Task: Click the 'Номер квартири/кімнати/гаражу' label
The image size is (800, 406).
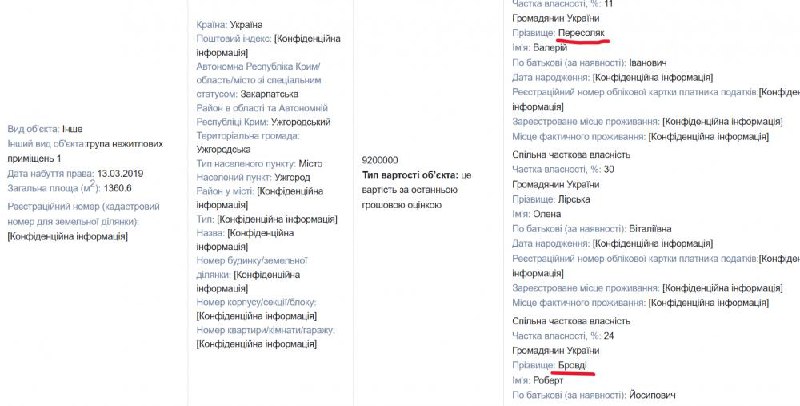Action: pyautogui.click(x=265, y=330)
